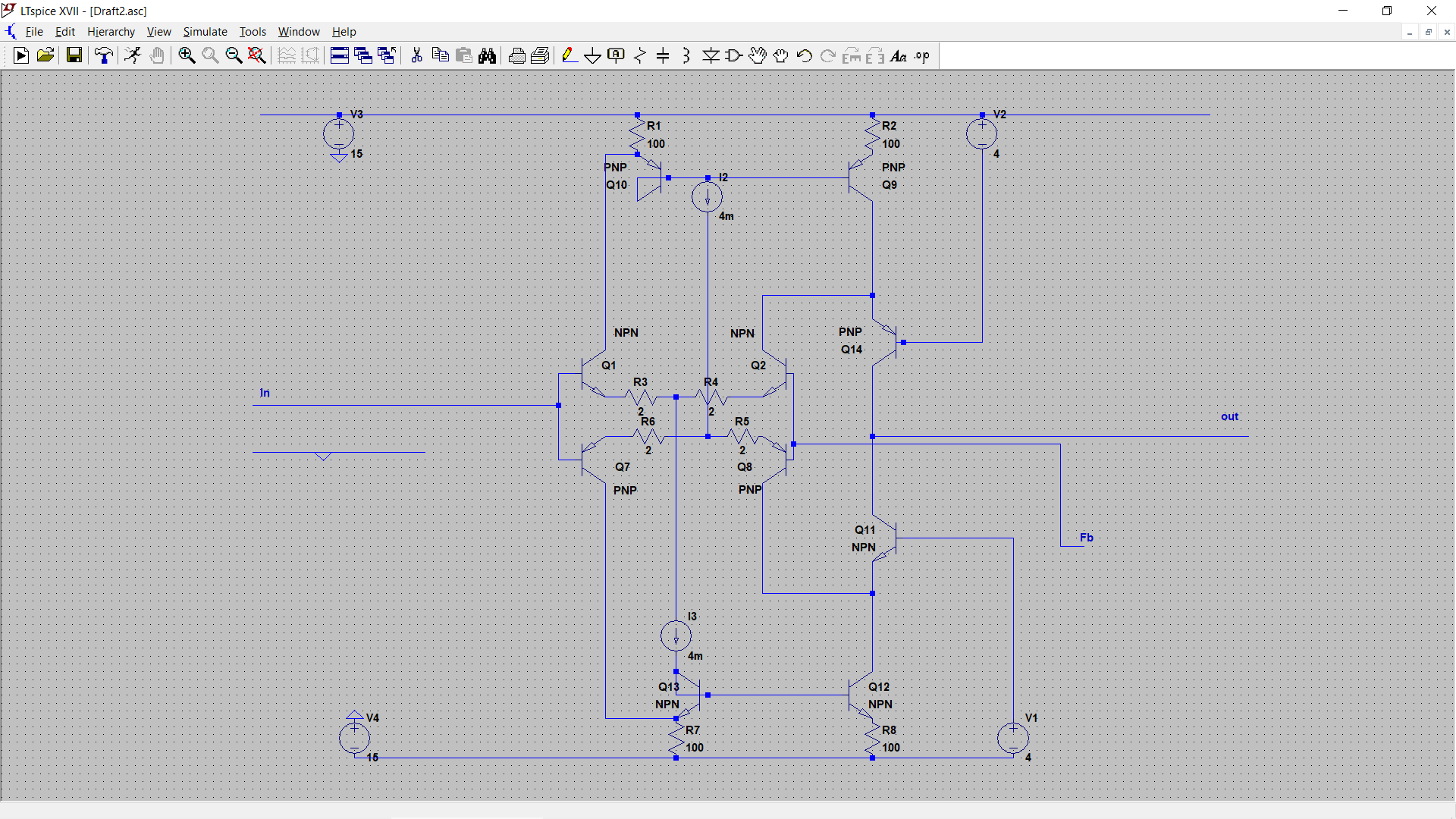Select the Move open-hand tool
This screenshot has height=819, width=1456.
758,55
